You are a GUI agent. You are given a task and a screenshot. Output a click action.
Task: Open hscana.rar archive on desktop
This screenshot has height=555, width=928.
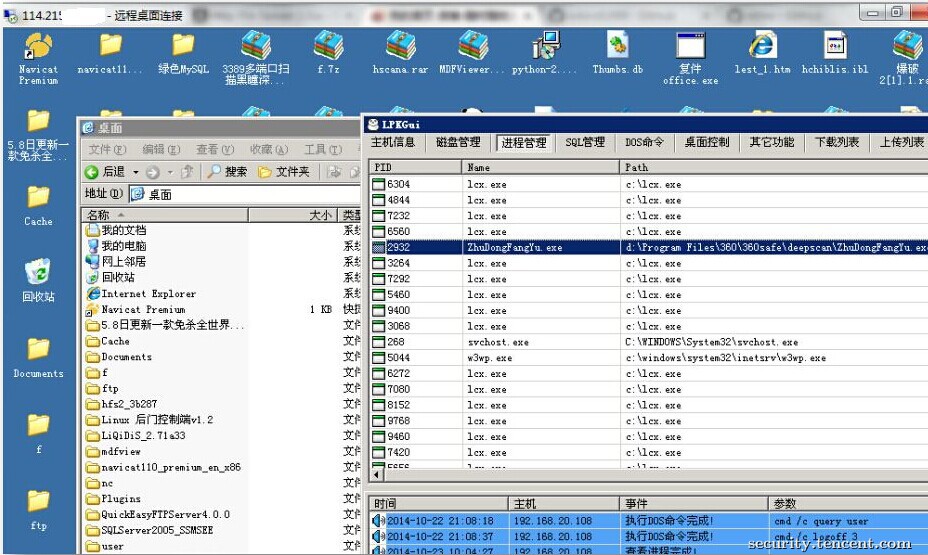(x=400, y=53)
